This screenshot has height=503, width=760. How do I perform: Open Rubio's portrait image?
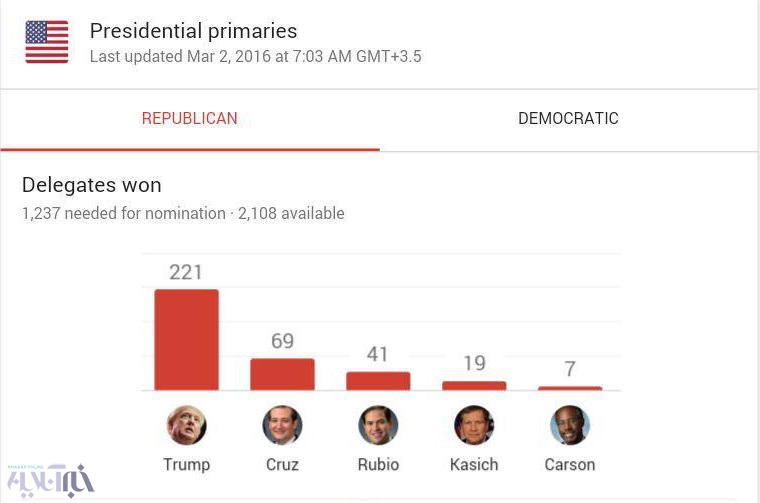pyautogui.click(x=378, y=426)
